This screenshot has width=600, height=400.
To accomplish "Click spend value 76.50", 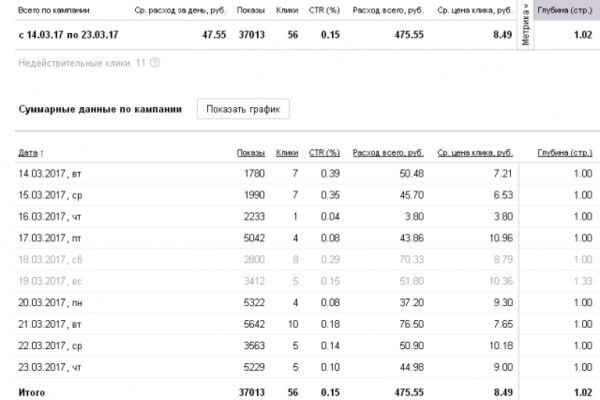I will tap(412, 324).
